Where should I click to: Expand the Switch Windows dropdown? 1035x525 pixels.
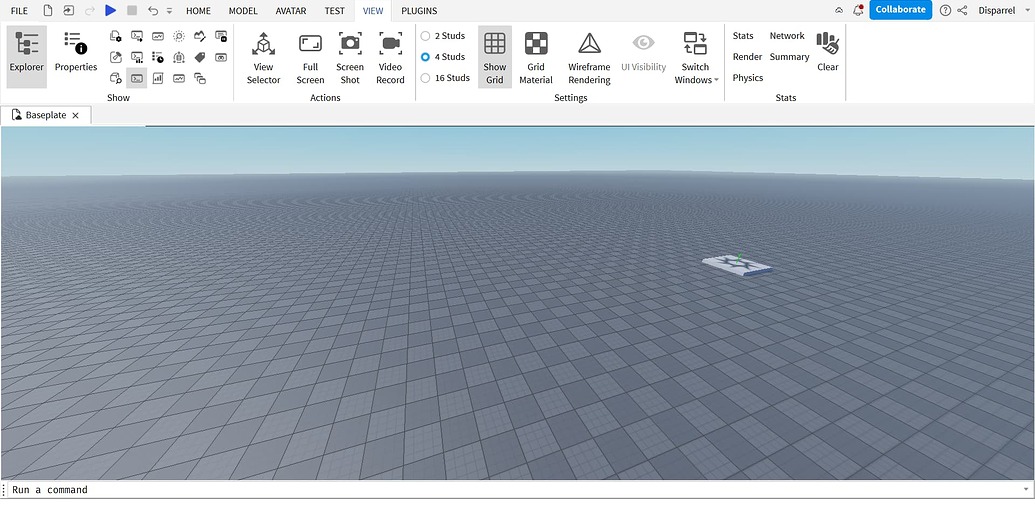(695, 58)
